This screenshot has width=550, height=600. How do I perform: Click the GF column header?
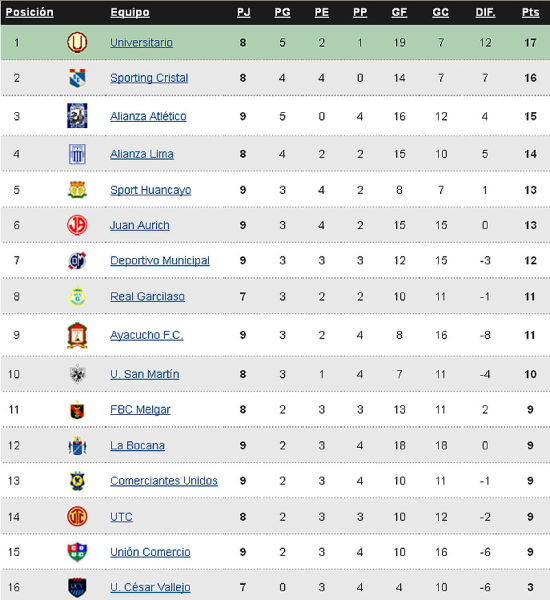pyautogui.click(x=399, y=12)
